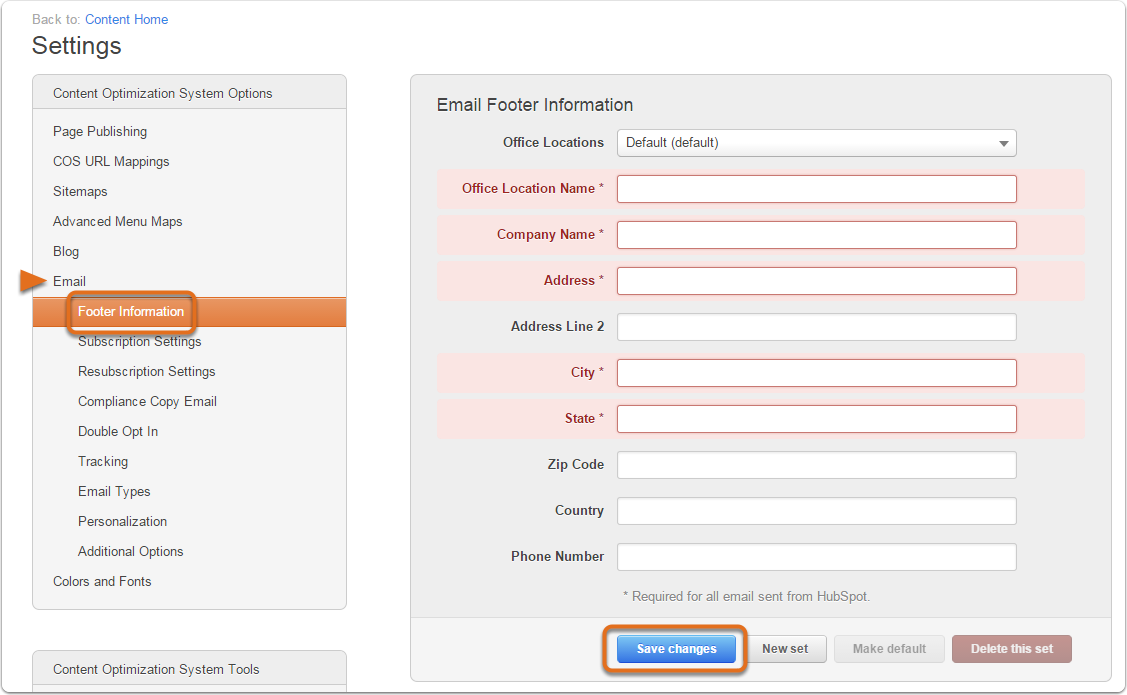Open Additional Options
Screen dimensions: 1127x695
[130, 551]
